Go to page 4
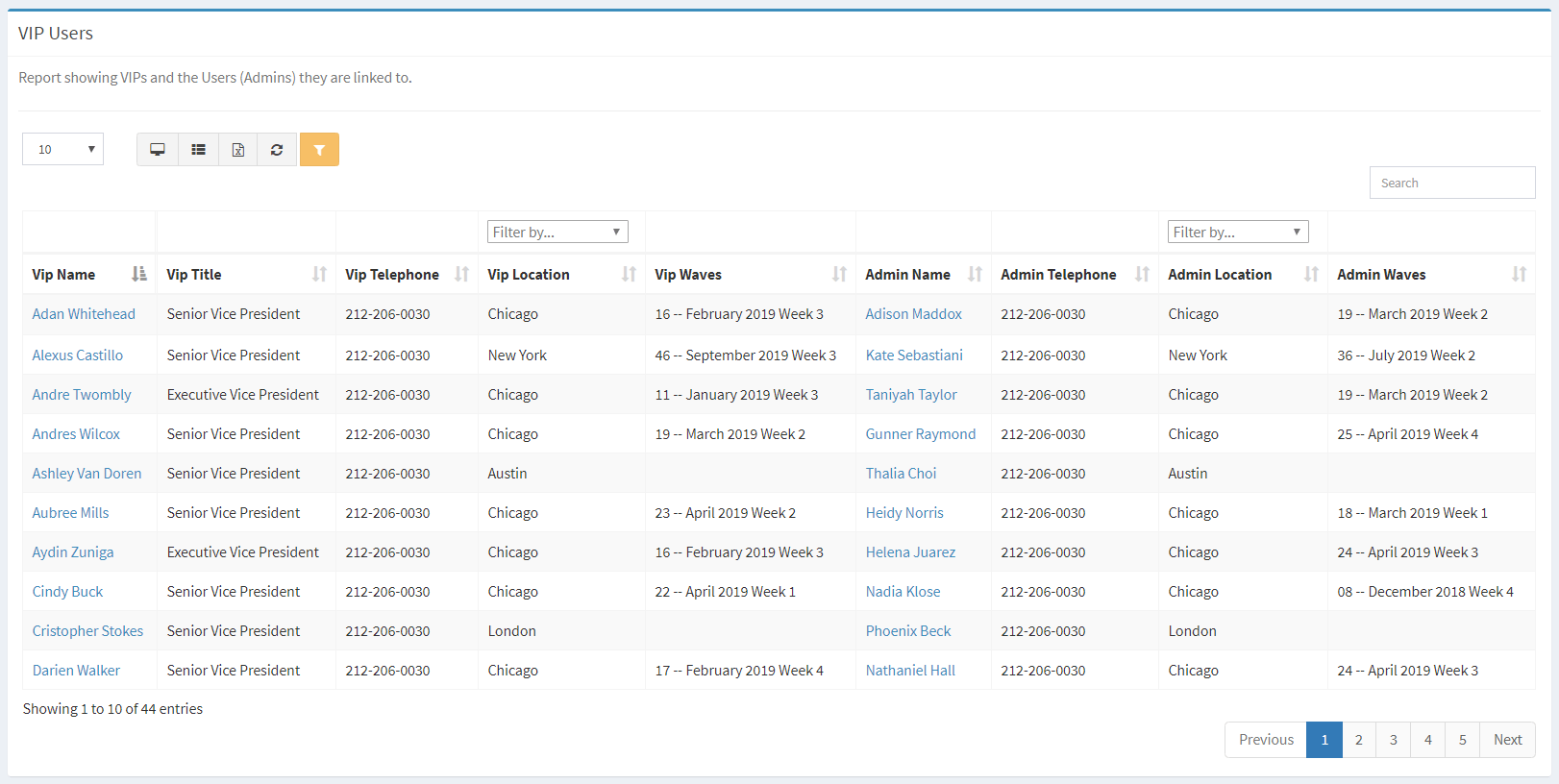Image resolution: width=1559 pixels, height=784 pixels. point(1428,740)
